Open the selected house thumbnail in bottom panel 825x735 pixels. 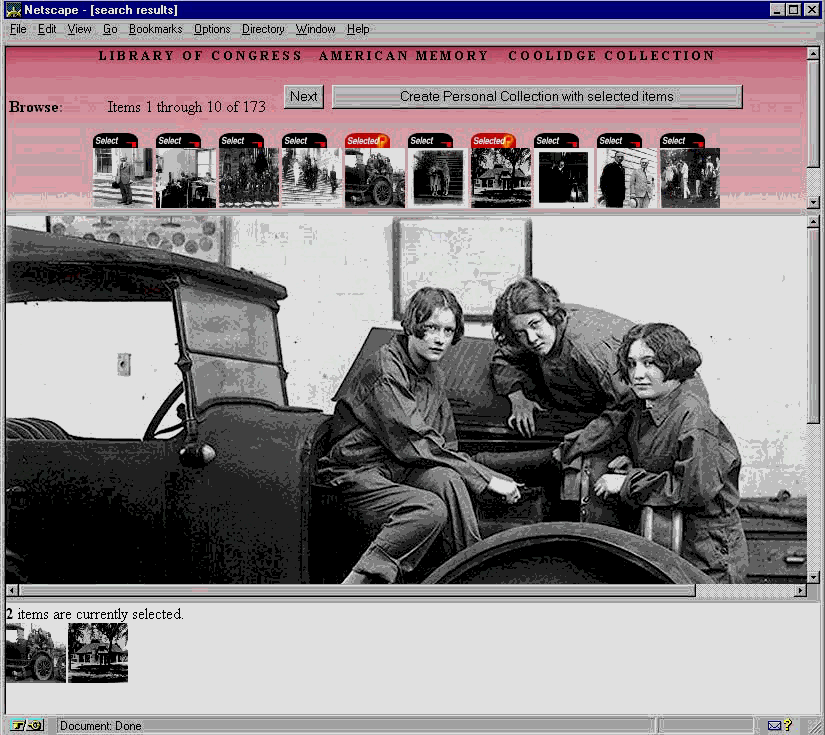(x=98, y=653)
